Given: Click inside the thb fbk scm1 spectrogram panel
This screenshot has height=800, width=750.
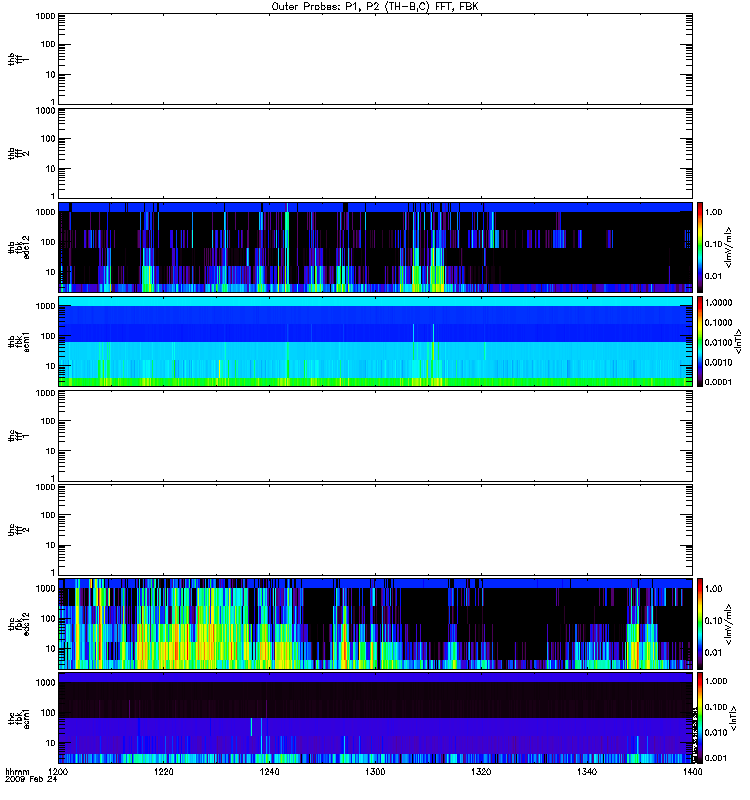Looking at the screenshot, I should click(375, 341).
